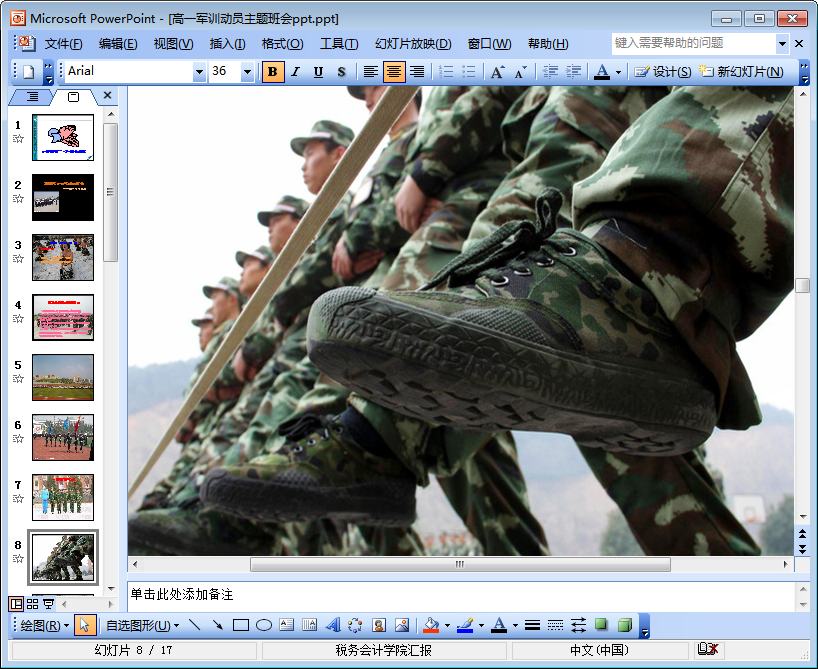Insert a horizontal text box

click(x=286, y=625)
